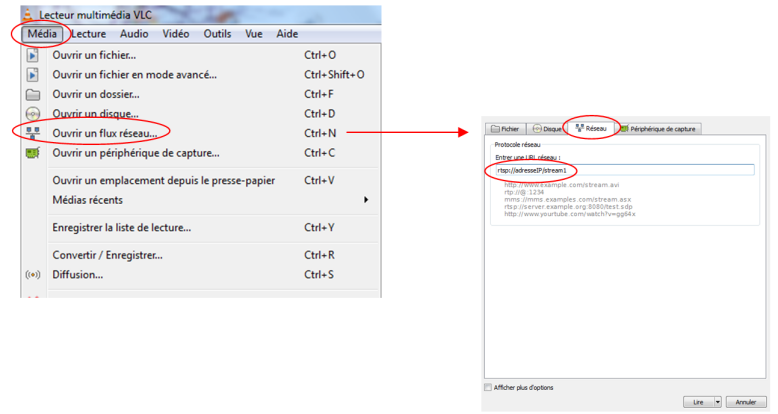Click the folder icon on Fichier tab
Viewport: 778px width, 414px height.
(x=495, y=129)
